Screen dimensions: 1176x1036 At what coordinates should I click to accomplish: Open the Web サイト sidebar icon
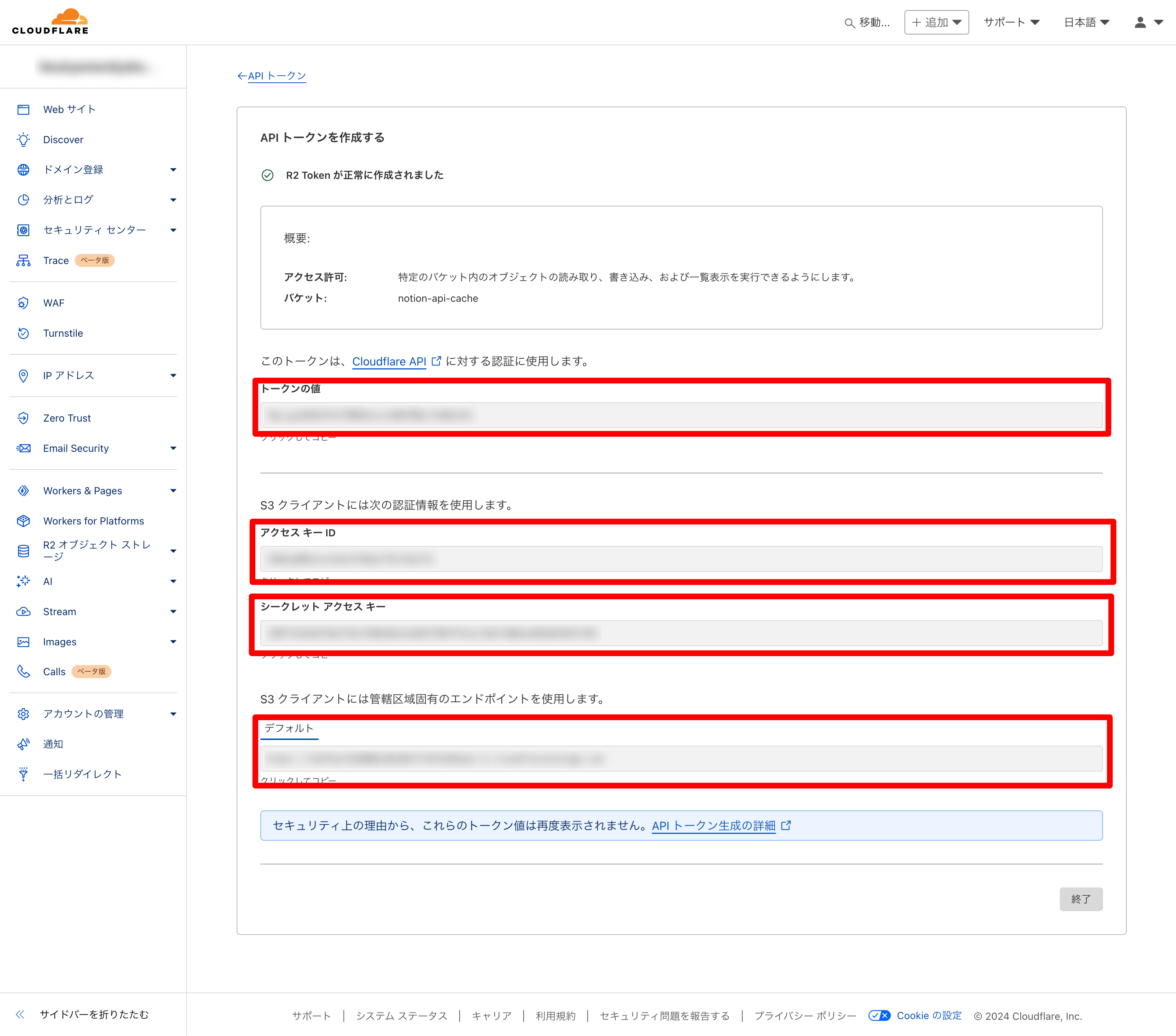pyautogui.click(x=23, y=109)
